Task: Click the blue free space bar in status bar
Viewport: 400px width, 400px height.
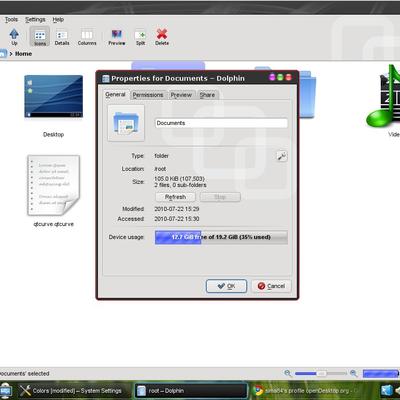Action: click(x=380, y=373)
